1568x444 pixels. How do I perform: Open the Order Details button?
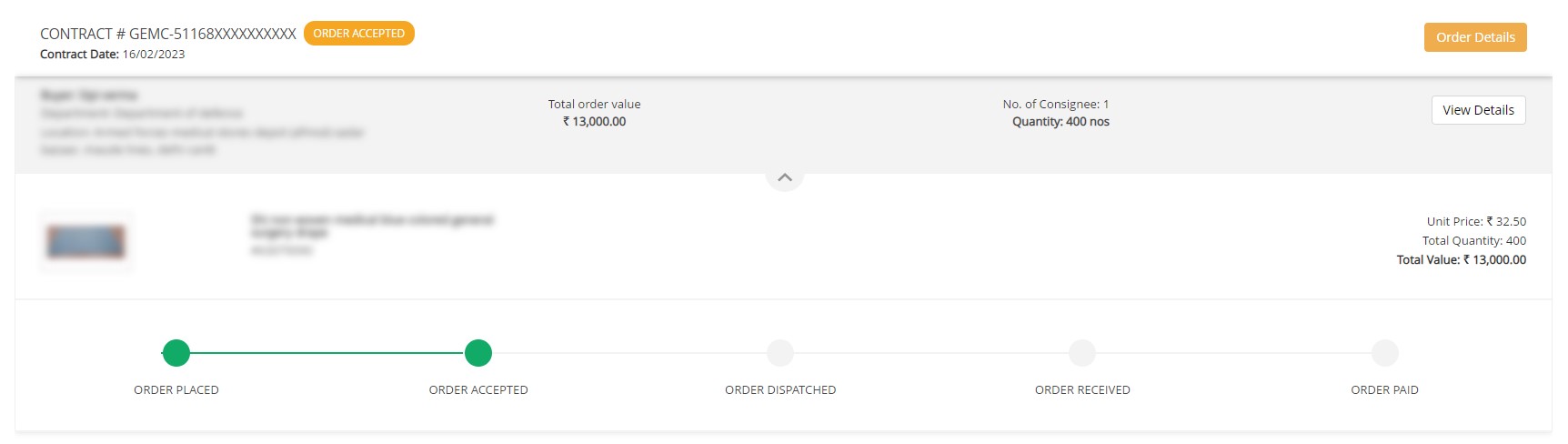(1475, 37)
